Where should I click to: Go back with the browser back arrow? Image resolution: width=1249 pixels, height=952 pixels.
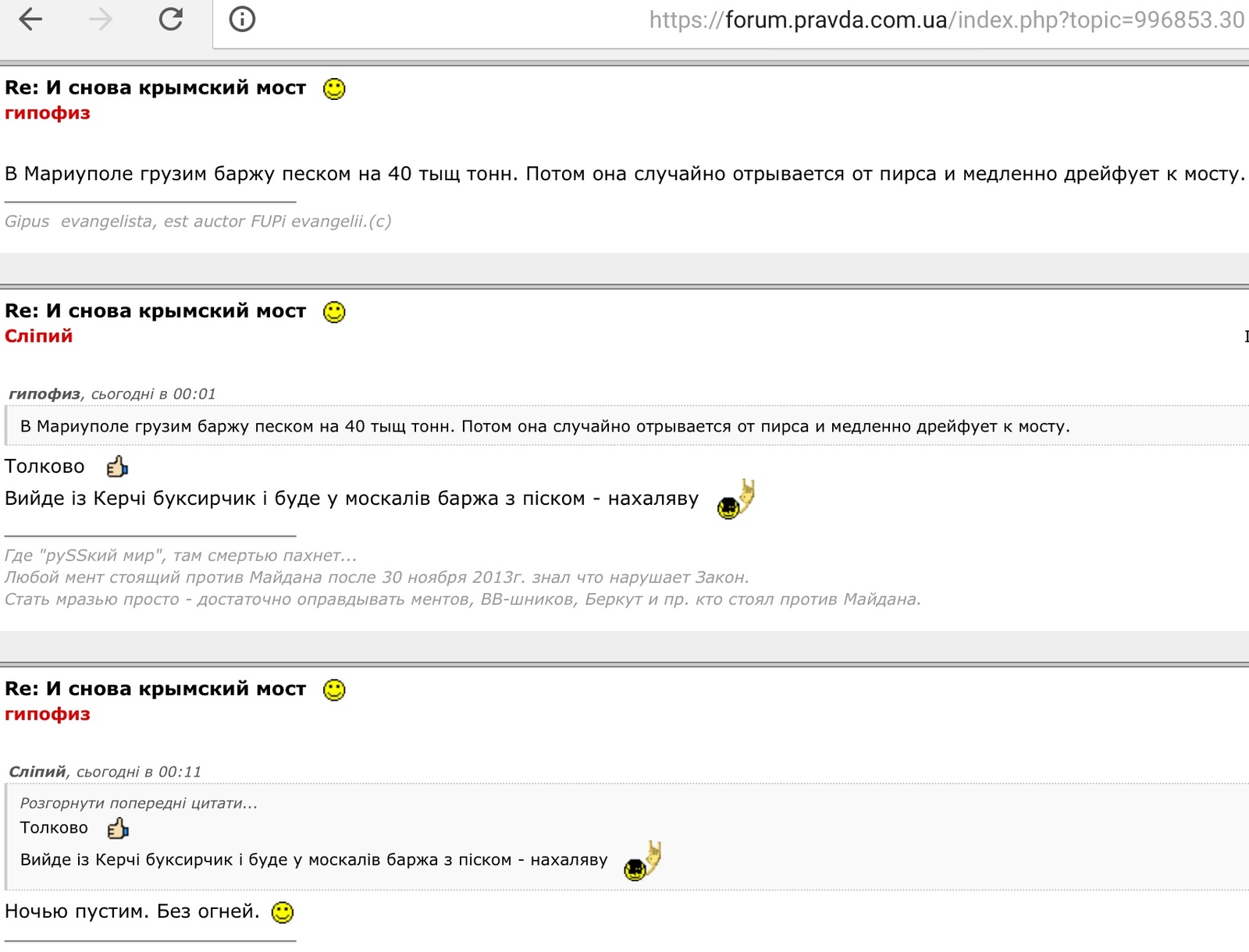click(x=30, y=19)
